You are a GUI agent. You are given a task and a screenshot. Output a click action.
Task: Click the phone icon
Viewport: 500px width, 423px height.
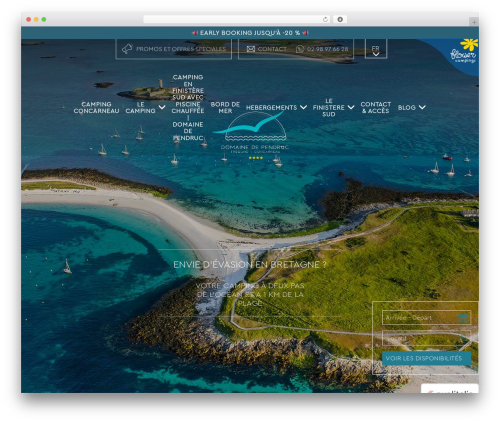pos(300,49)
